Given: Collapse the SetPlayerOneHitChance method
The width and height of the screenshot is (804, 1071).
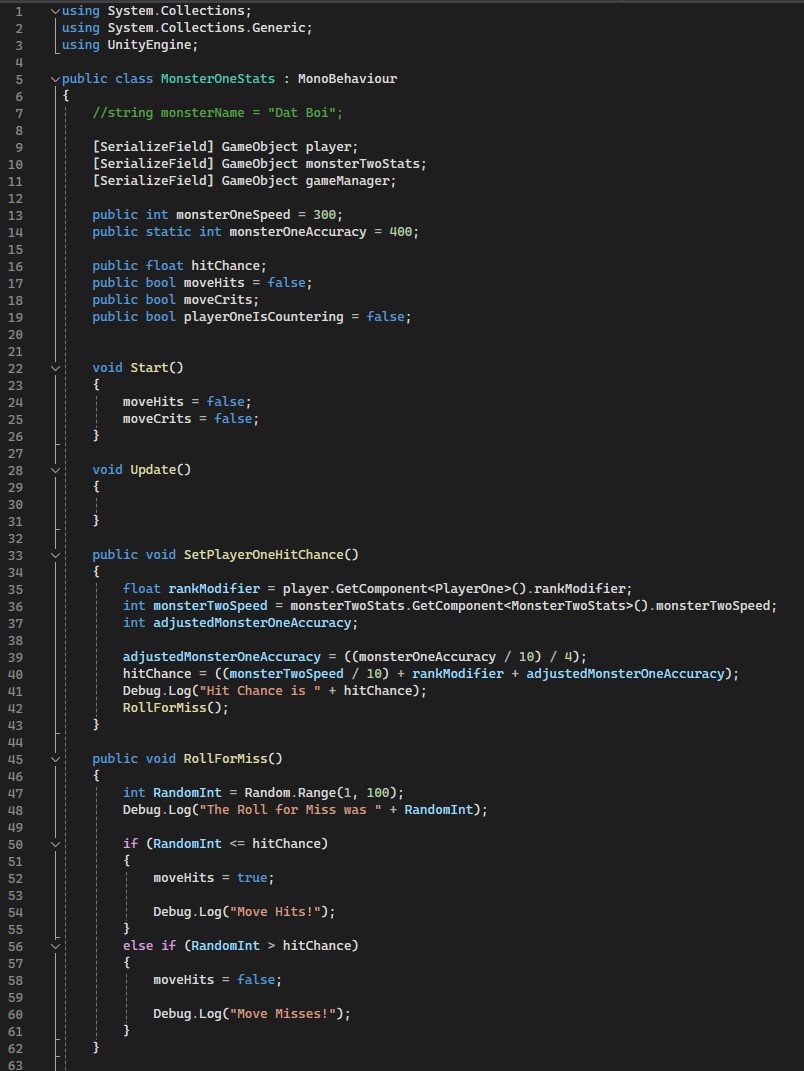Looking at the screenshot, I should 55,555.
